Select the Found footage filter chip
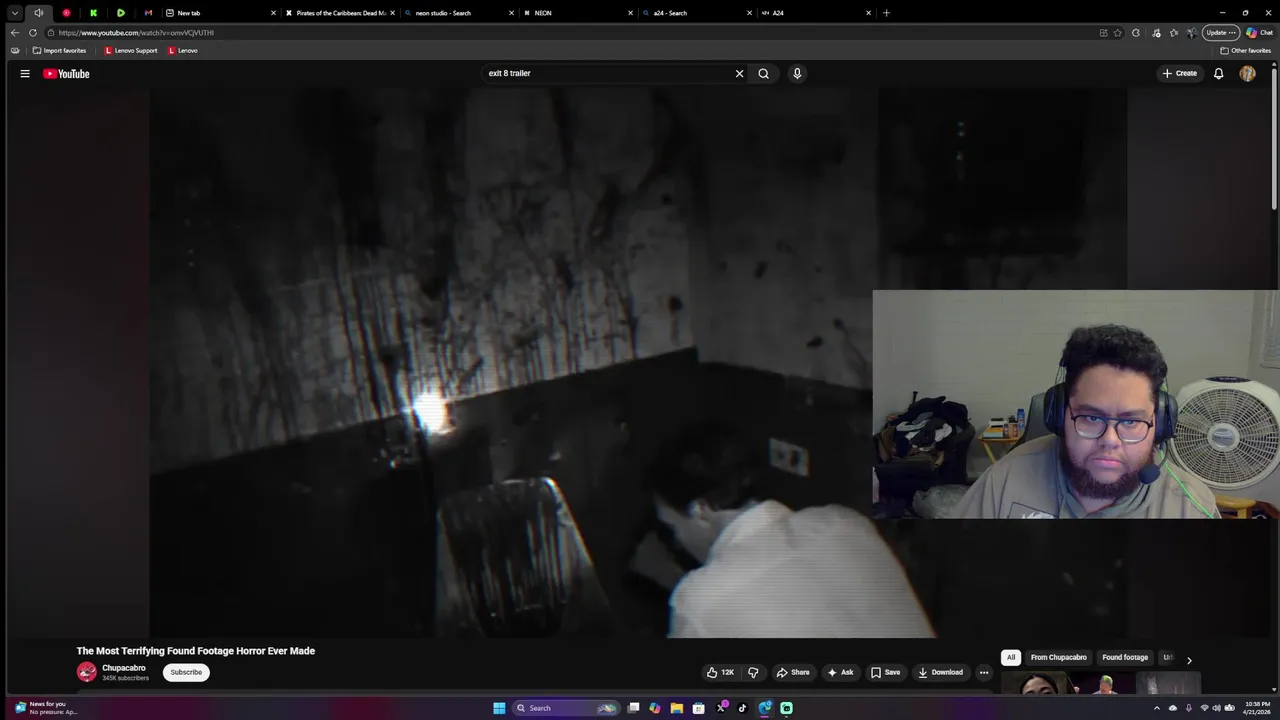 [1125, 657]
